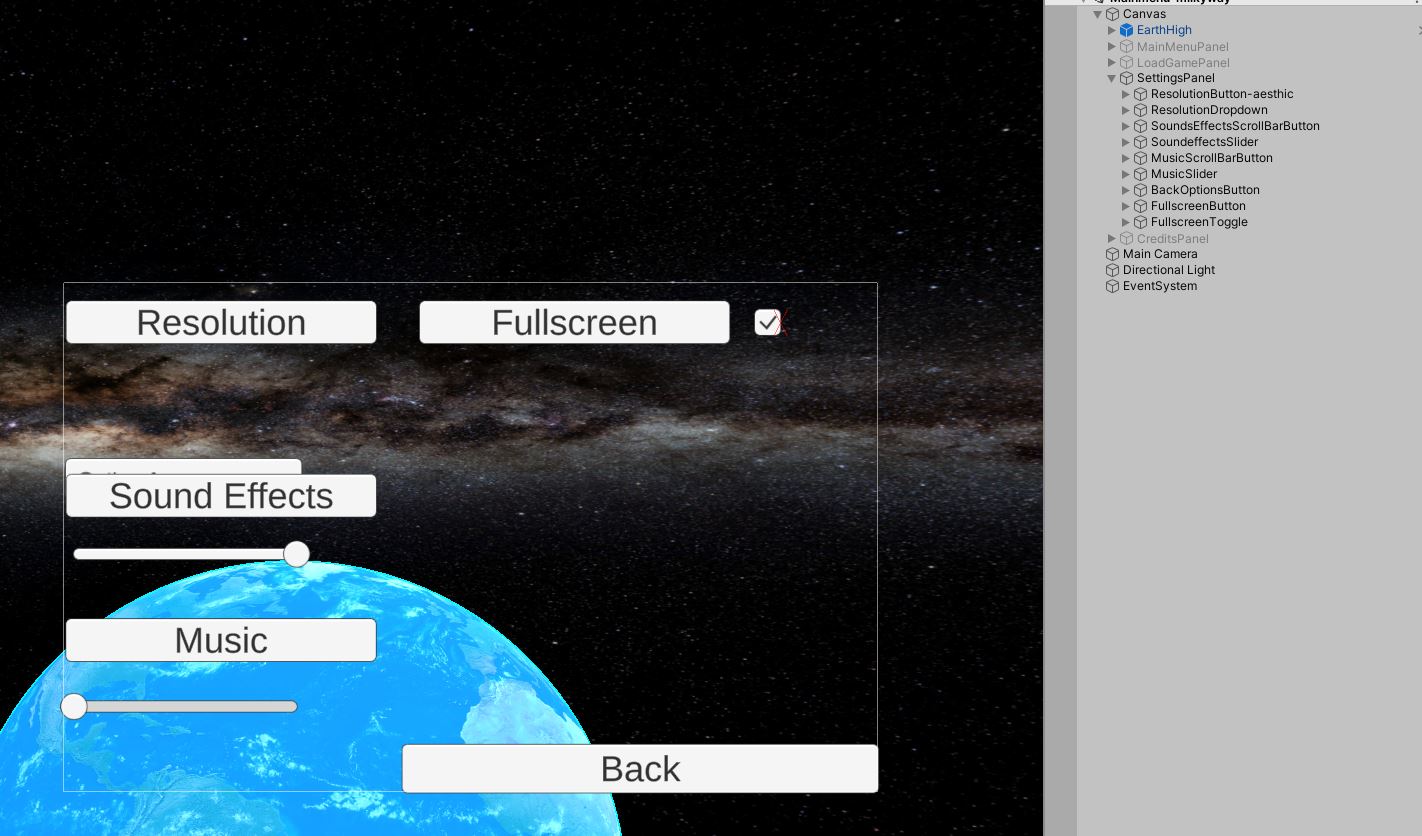Viewport: 1422px width, 836px height.
Task: Click the Main Camera cube icon
Action: tap(1112, 254)
